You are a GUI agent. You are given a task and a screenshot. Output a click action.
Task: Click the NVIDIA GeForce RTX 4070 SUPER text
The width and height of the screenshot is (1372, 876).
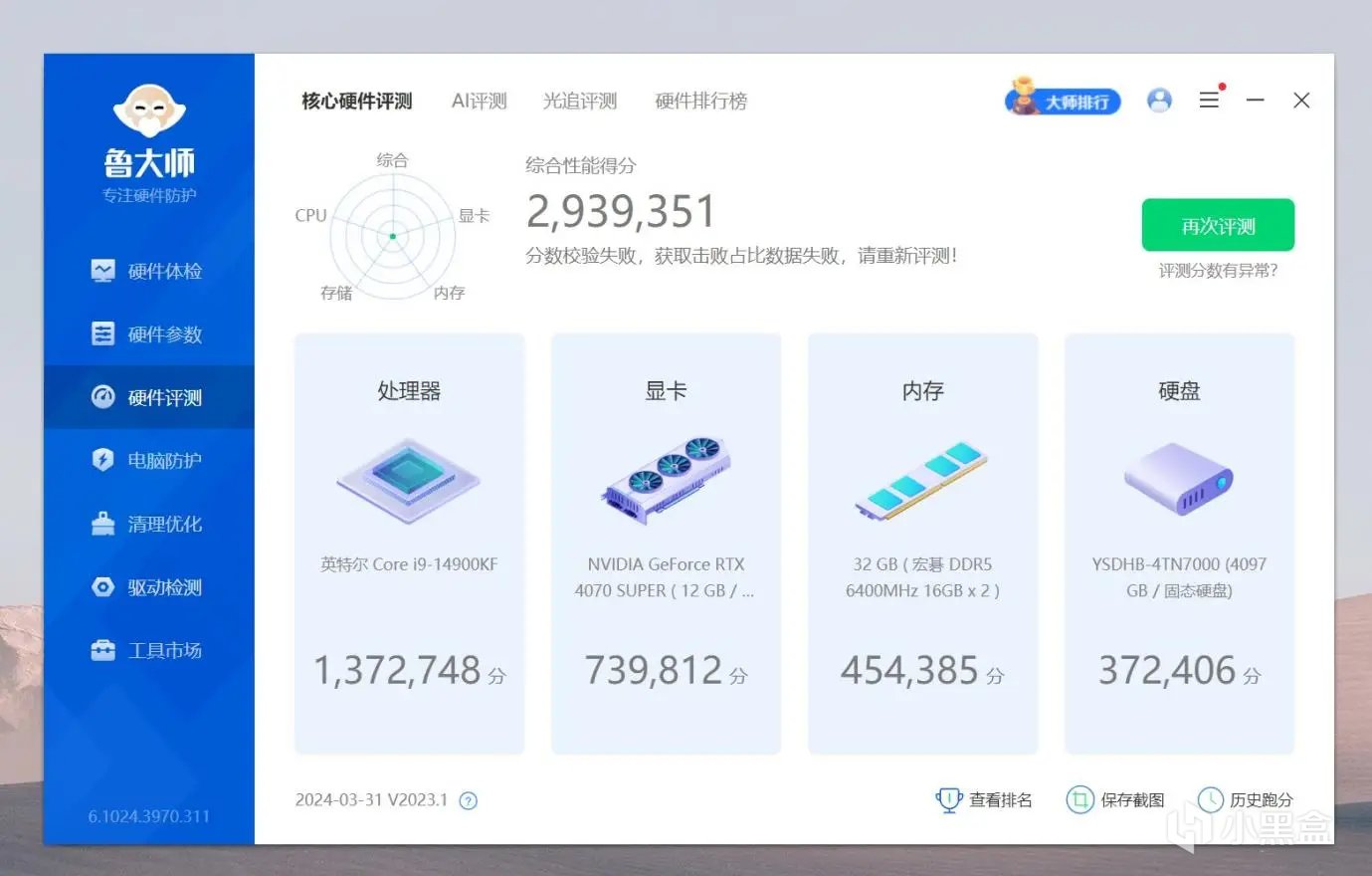666,577
